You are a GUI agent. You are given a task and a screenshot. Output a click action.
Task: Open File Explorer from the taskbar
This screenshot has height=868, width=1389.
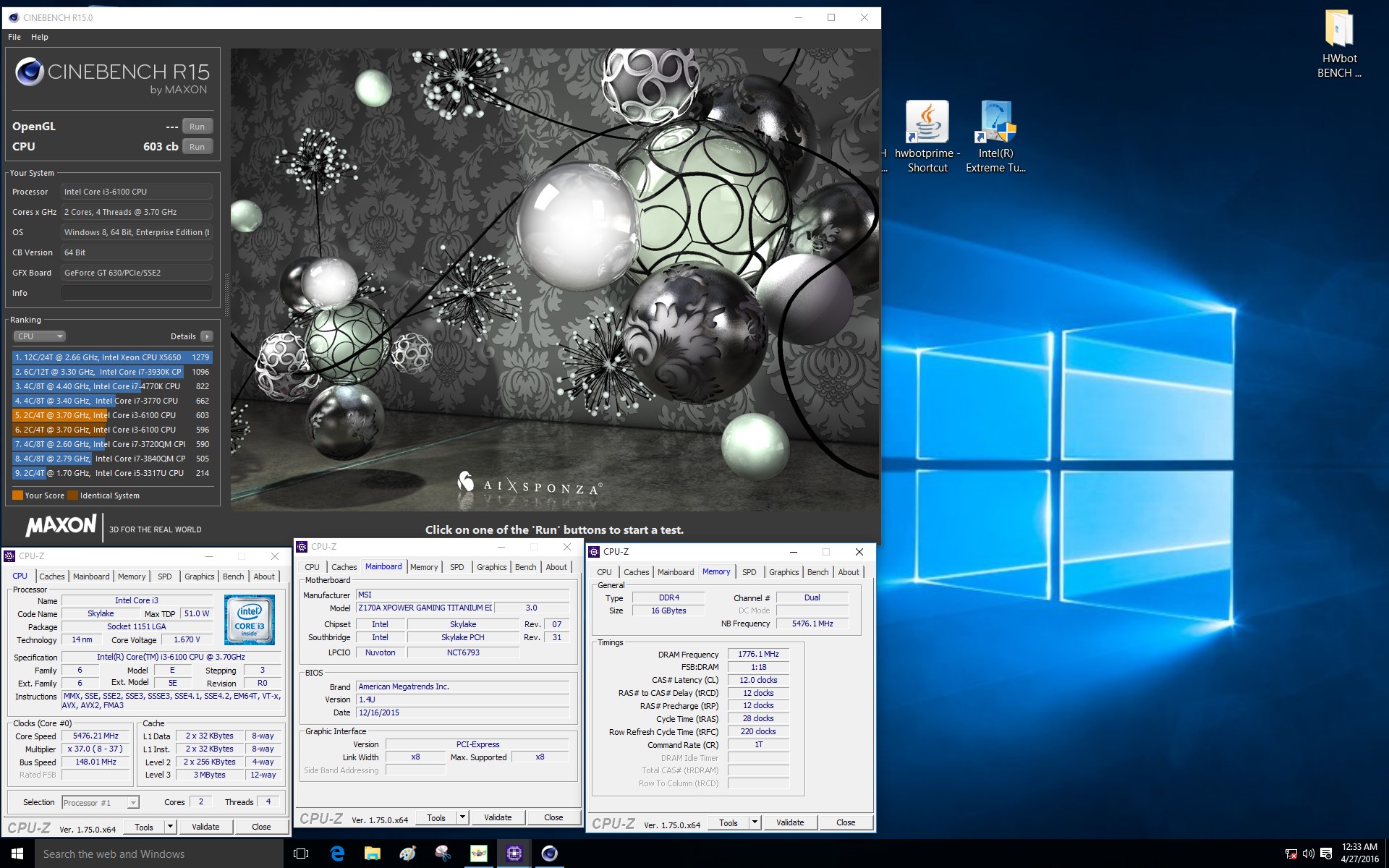[x=372, y=854]
